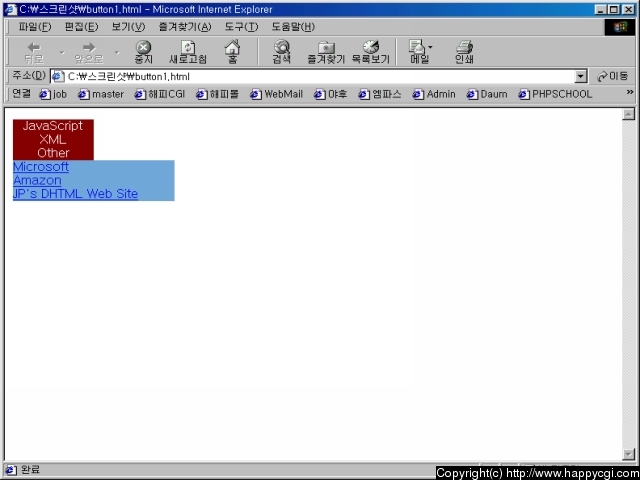Viewport: 640px width, 480px height.
Task: Open JP's DHTML Web Site link
Action: (76, 193)
